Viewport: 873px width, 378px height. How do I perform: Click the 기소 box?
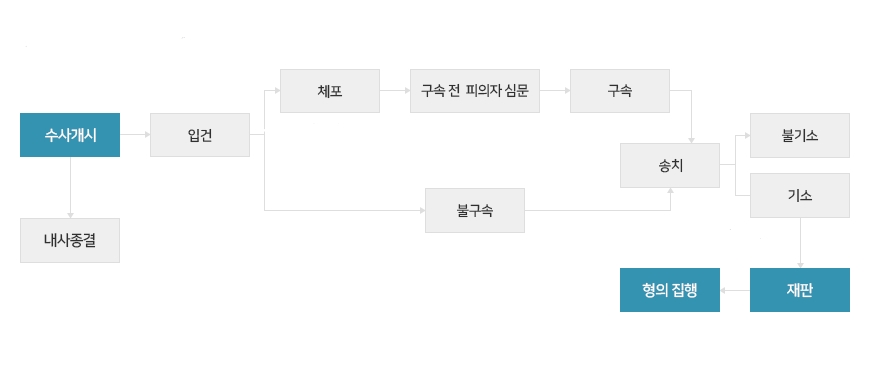pos(800,195)
